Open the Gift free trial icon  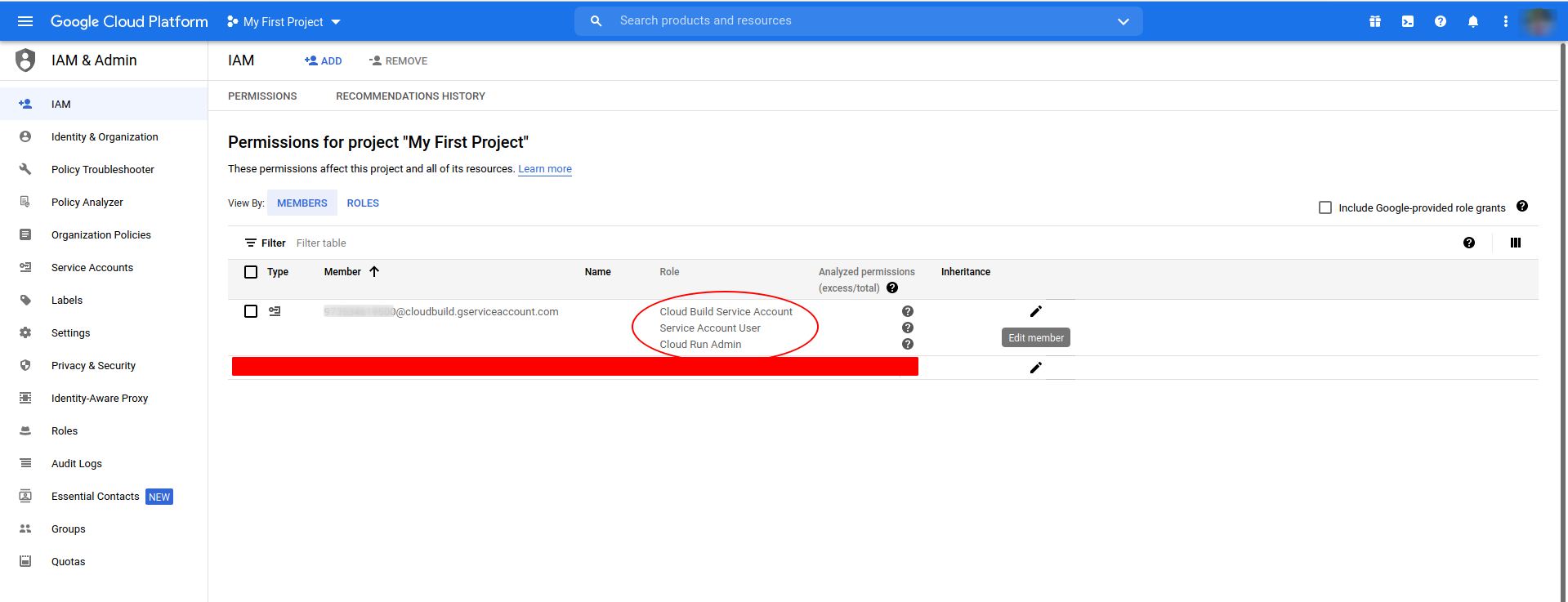coord(1375,21)
